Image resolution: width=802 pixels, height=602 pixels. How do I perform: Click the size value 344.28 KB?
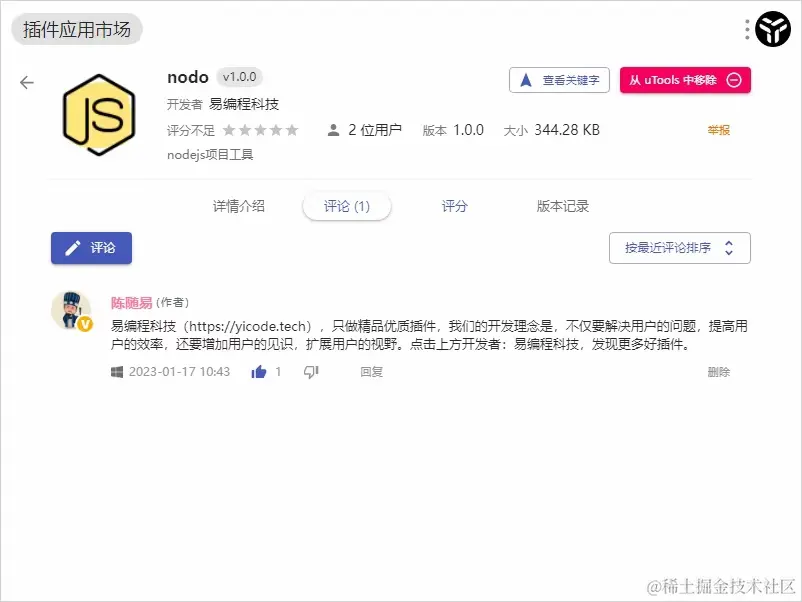coord(567,130)
